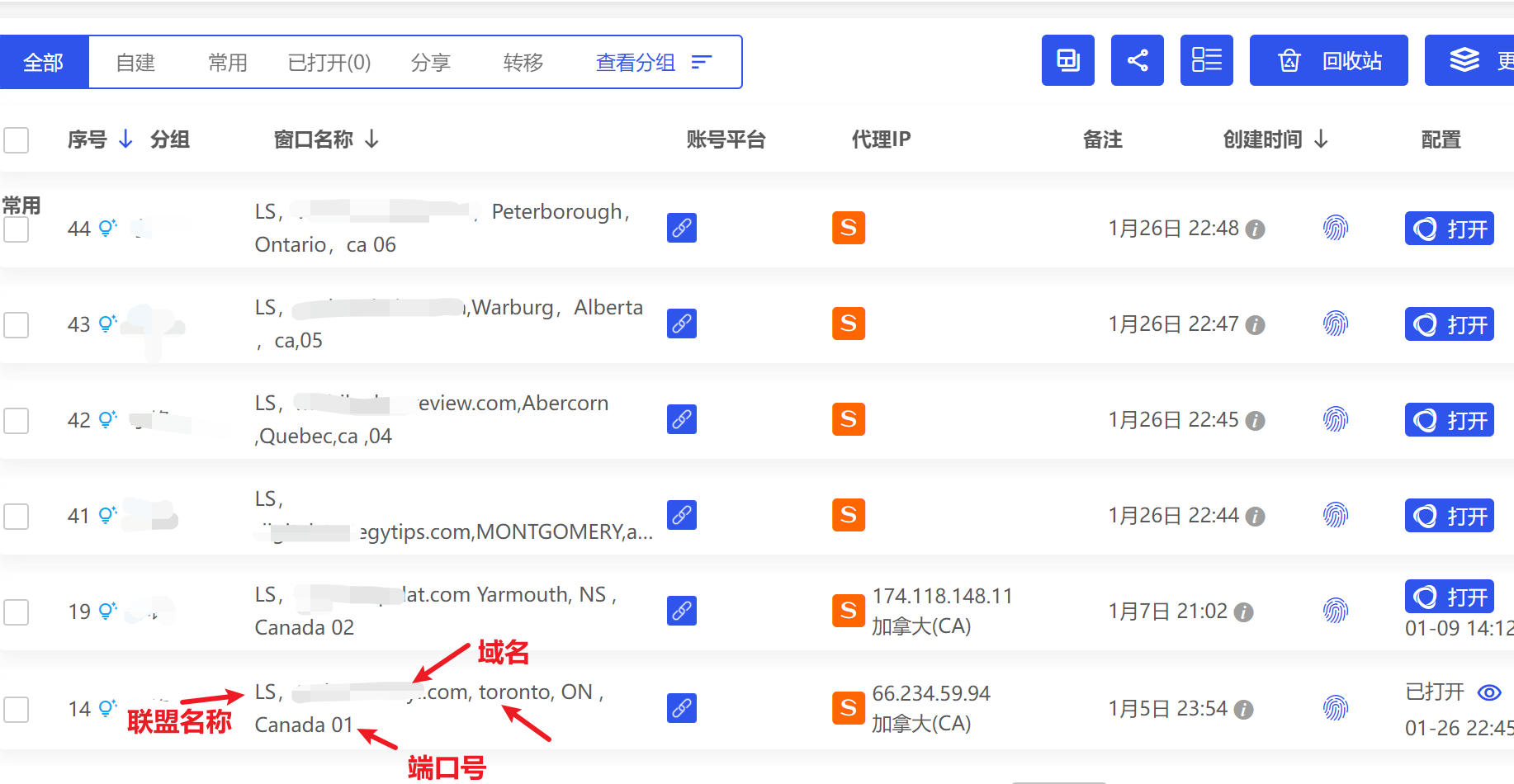Switch to the 已打开(0) tab
Image resolution: width=1514 pixels, height=784 pixels.
[329, 63]
